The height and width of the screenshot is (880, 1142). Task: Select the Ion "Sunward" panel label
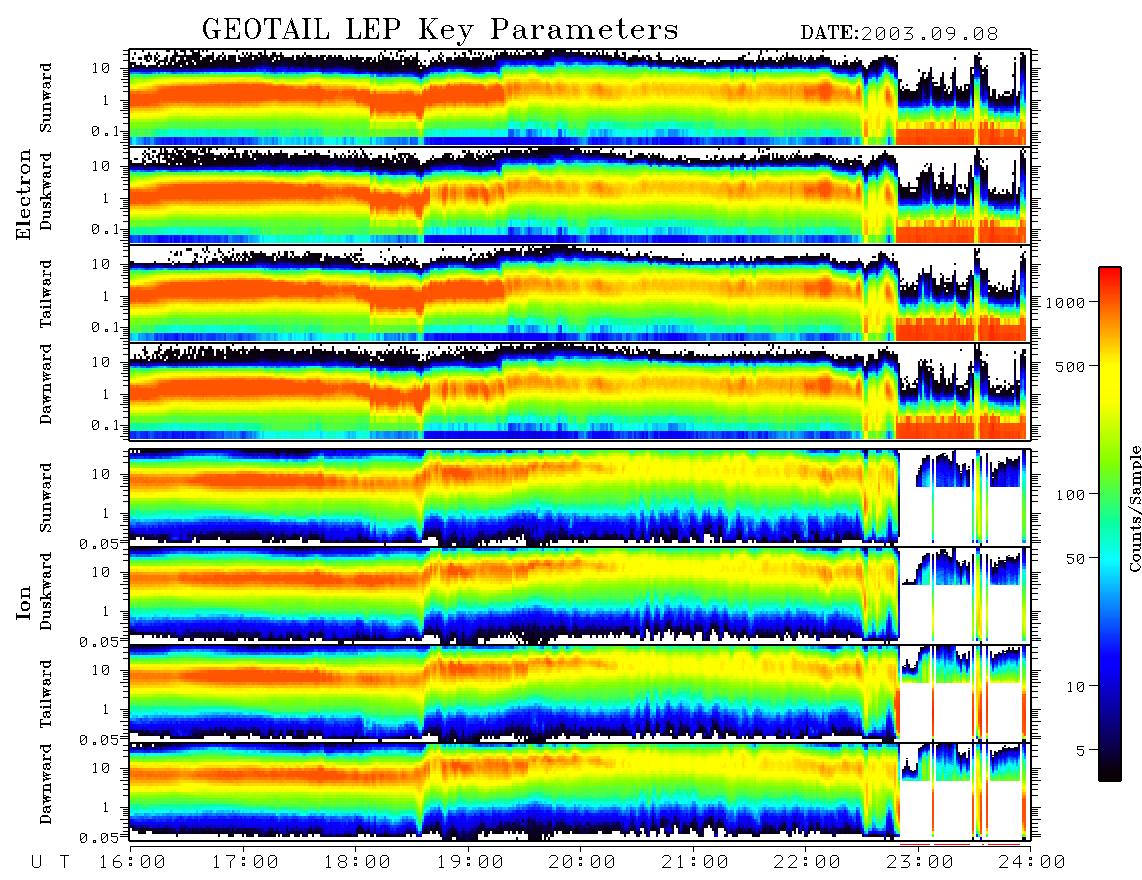pyautogui.click(x=46, y=498)
